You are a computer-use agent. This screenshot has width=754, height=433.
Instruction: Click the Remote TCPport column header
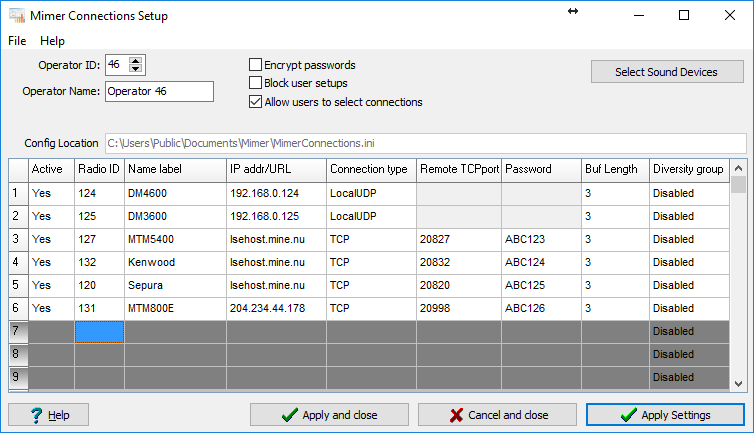click(459, 169)
